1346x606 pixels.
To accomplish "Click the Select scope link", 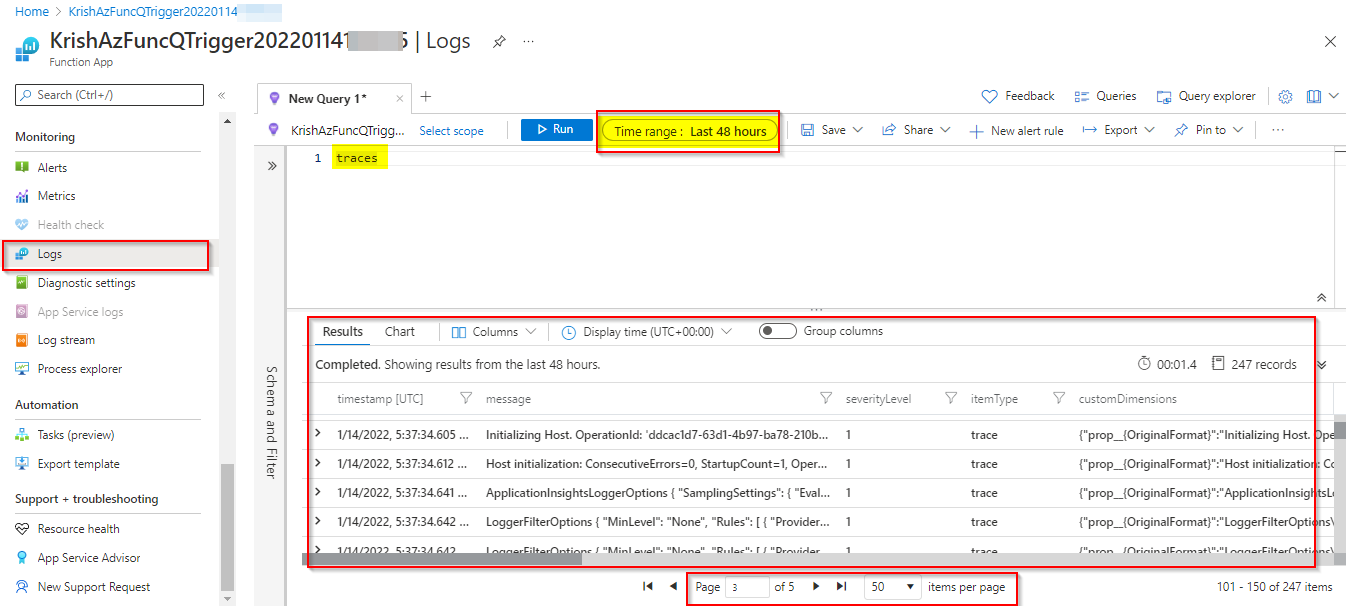I will click(x=451, y=131).
